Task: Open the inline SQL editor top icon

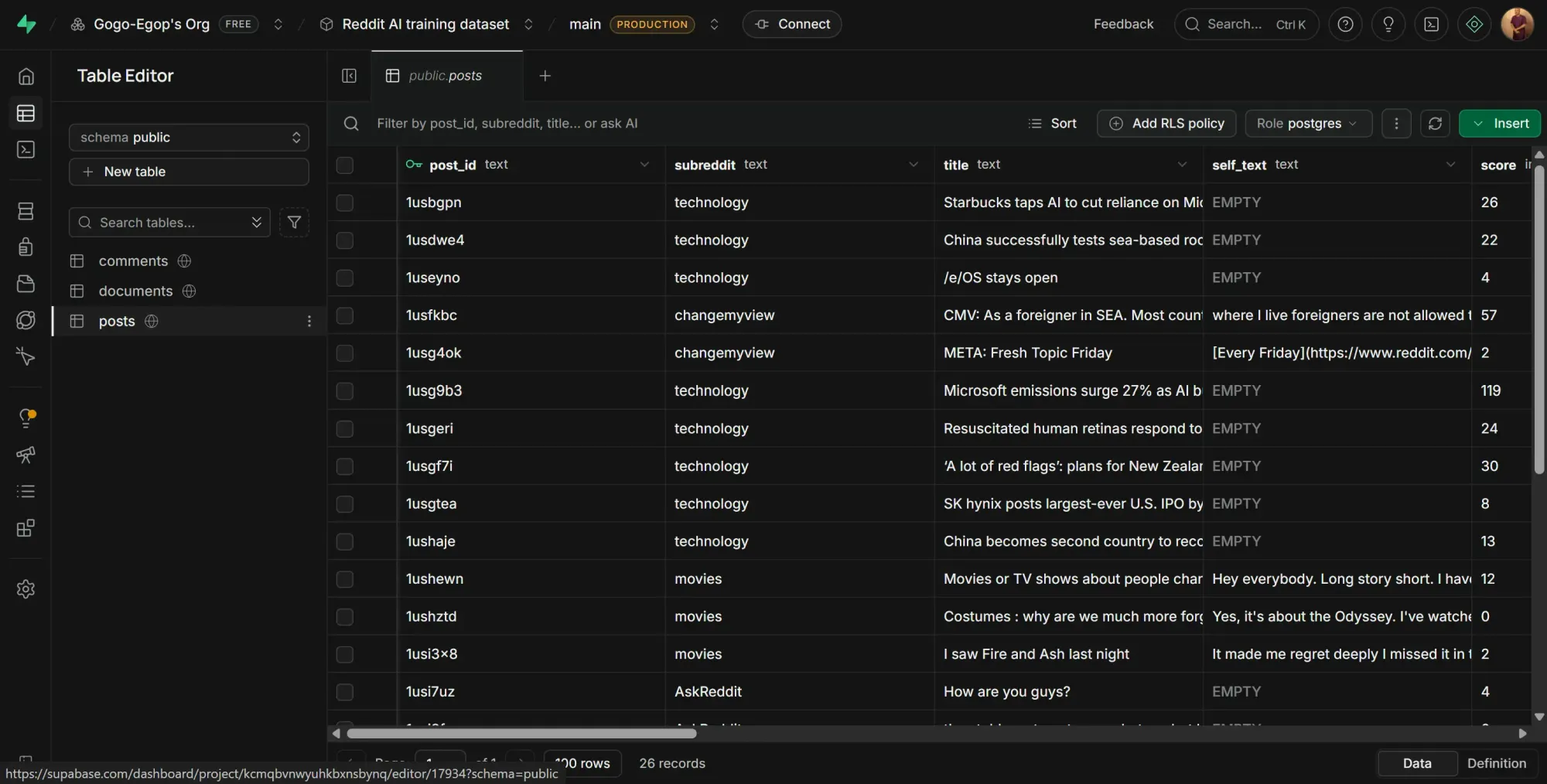Action: click(x=1432, y=24)
